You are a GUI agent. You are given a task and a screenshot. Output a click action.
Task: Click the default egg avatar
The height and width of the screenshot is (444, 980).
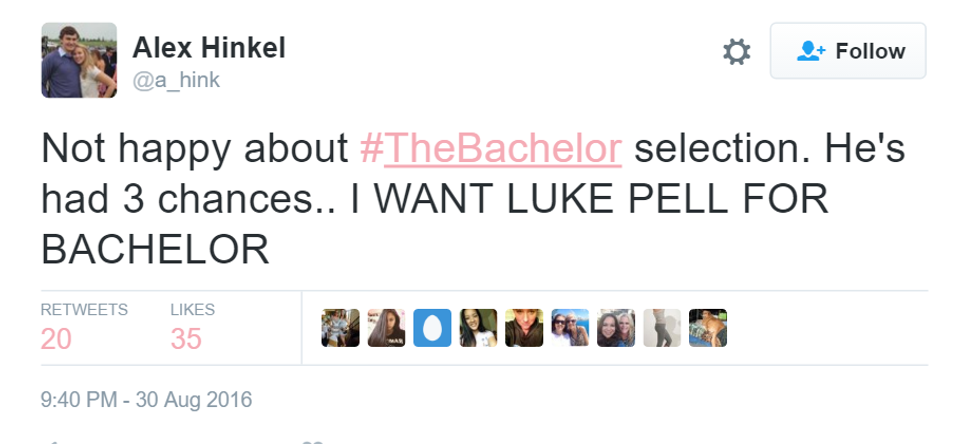432,328
